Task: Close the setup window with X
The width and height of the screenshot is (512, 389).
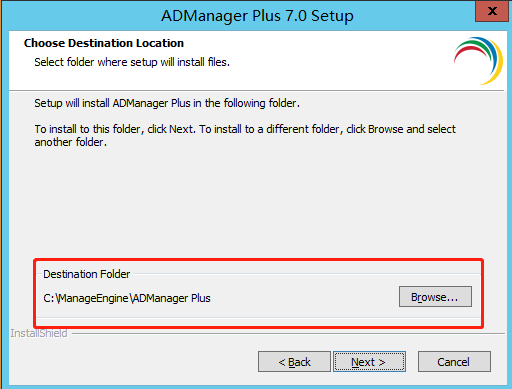Action: (492, 11)
